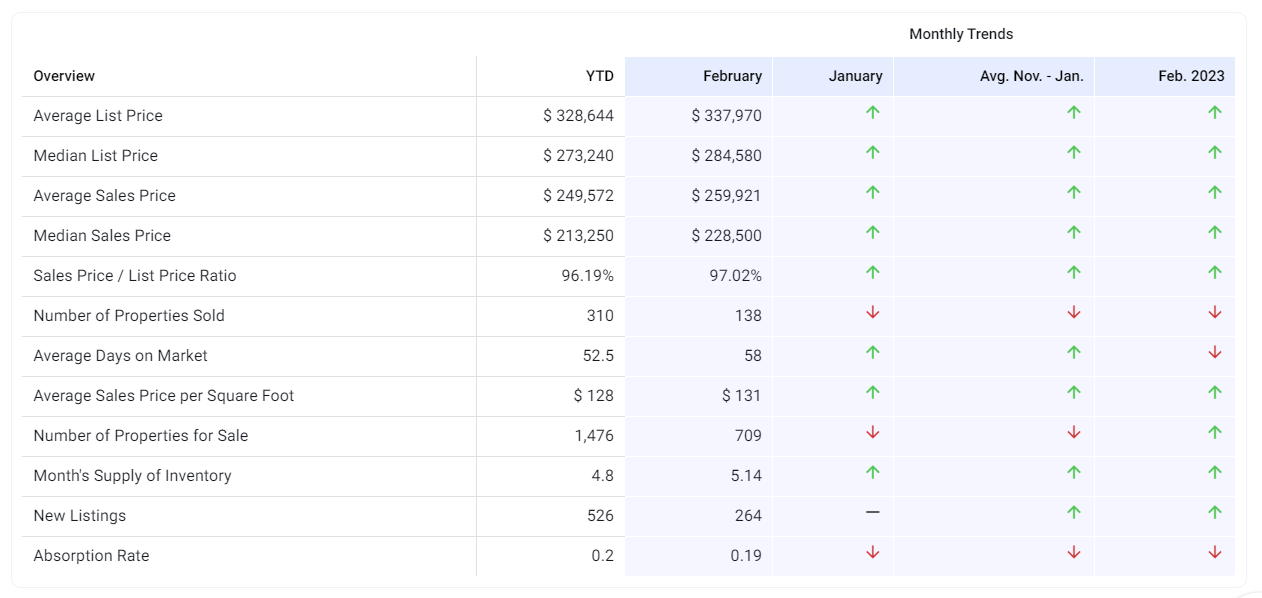Click Avg. Nov. - Jan. arrow for Absorption Rate
1262x598 pixels.
[x=1073, y=553]
